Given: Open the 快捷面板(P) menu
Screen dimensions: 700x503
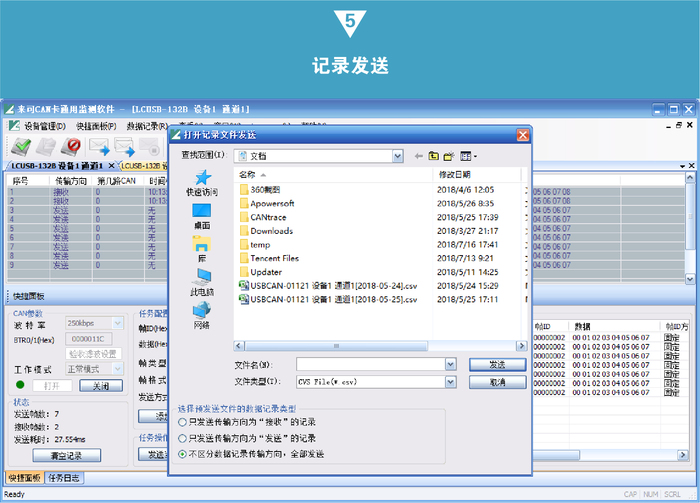Looking at the screenshot, I should pyautogui.click(x=96, y=126).
